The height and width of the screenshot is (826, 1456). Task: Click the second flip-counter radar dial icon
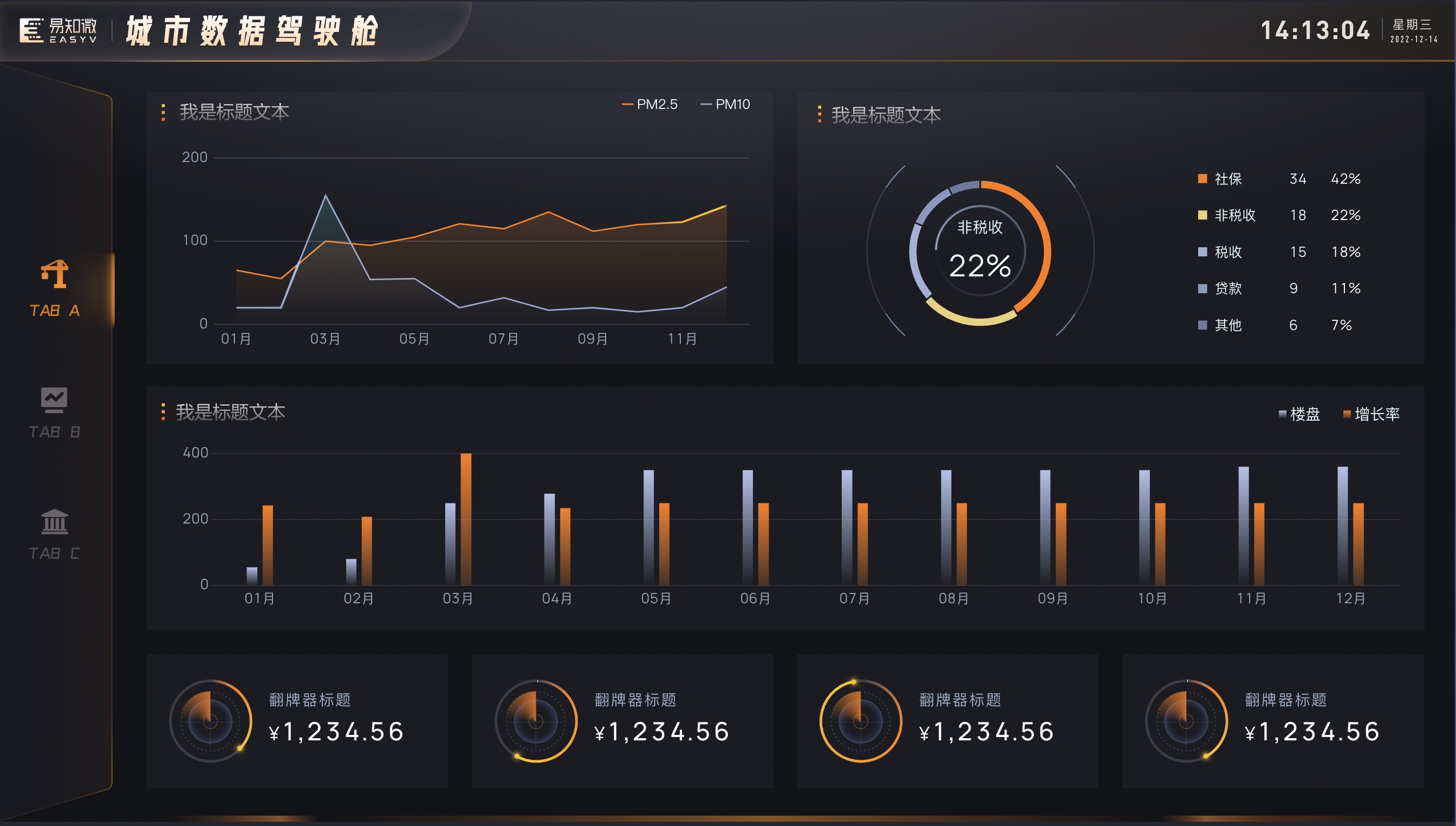click(536, 721)
